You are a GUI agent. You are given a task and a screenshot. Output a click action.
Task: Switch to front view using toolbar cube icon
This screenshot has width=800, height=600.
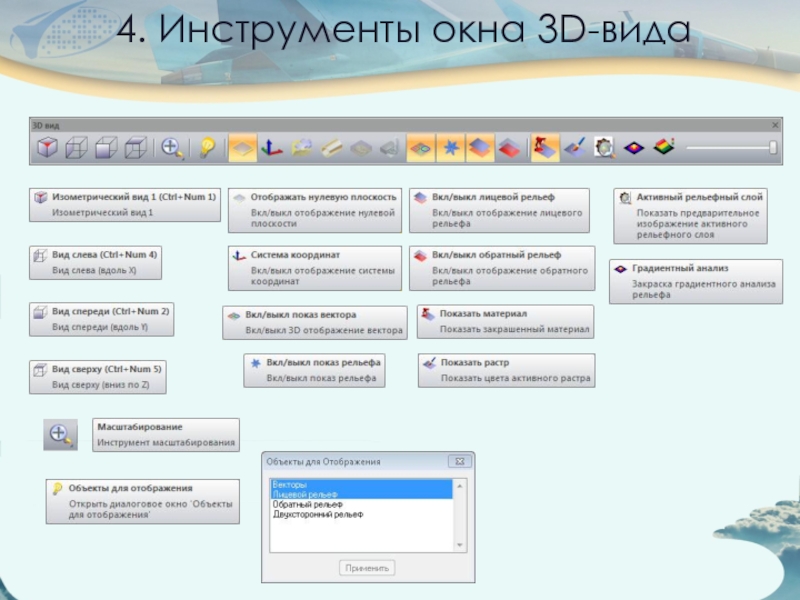point(106,148)
